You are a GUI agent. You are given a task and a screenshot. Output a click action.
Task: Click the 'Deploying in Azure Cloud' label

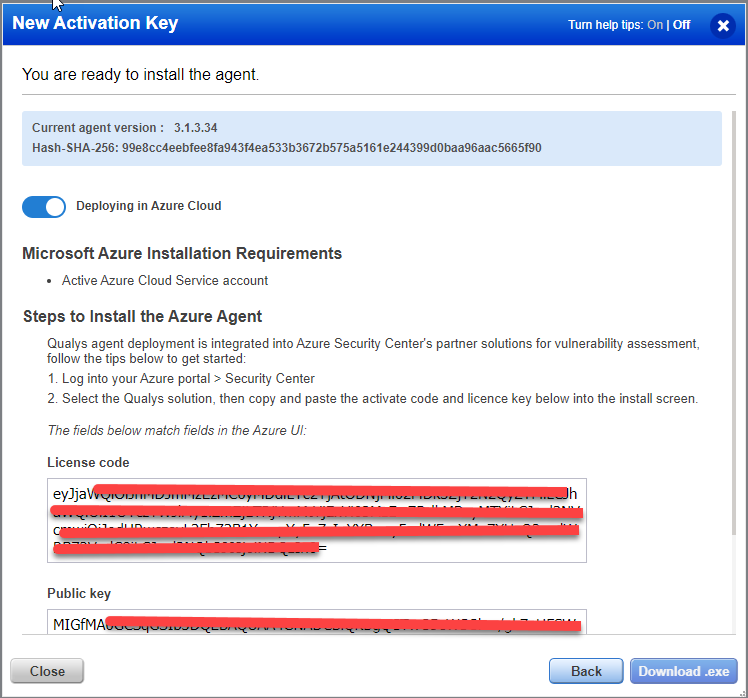point(149,206)
